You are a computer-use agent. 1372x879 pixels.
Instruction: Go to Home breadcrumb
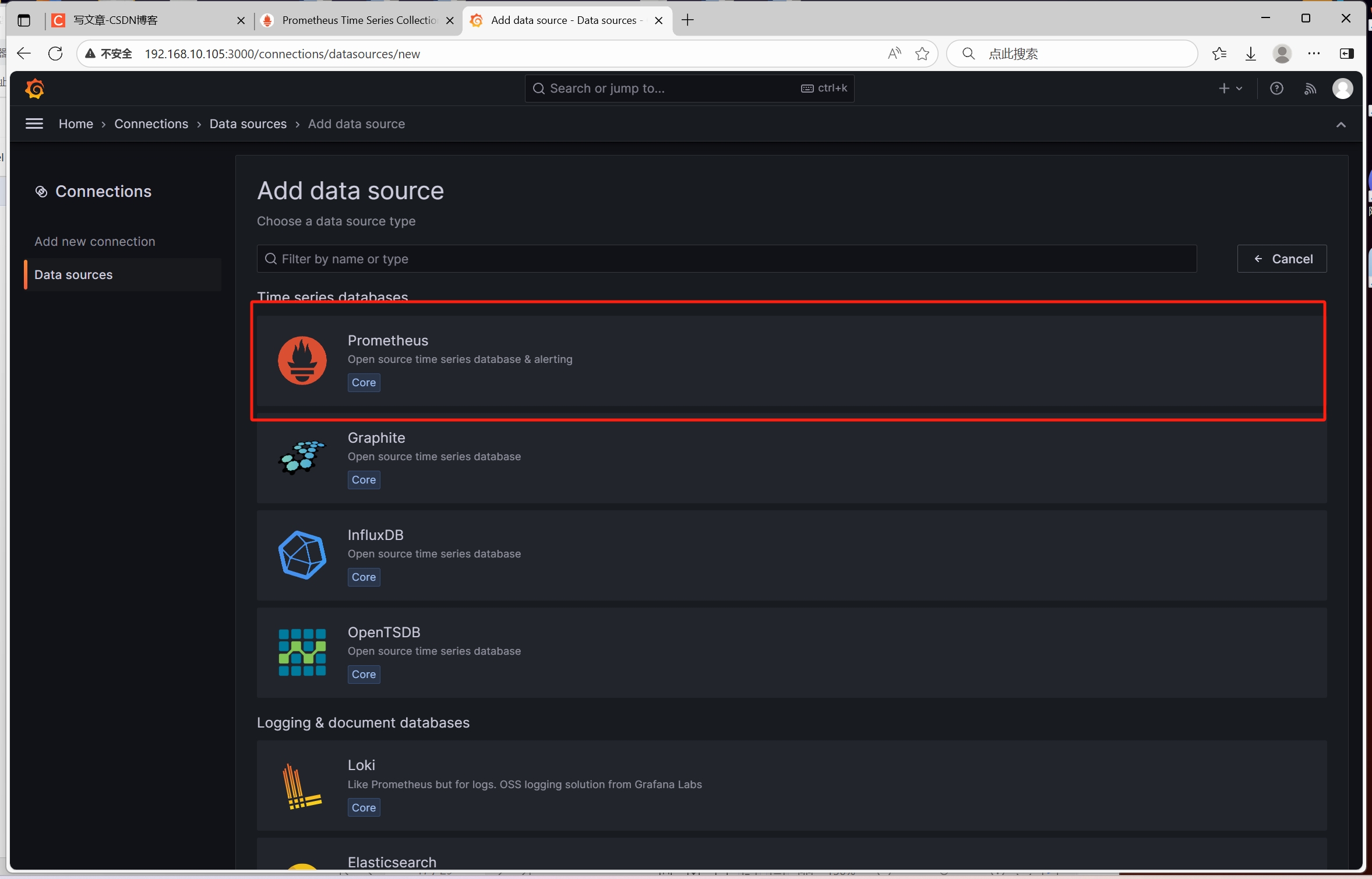point(76,124)
